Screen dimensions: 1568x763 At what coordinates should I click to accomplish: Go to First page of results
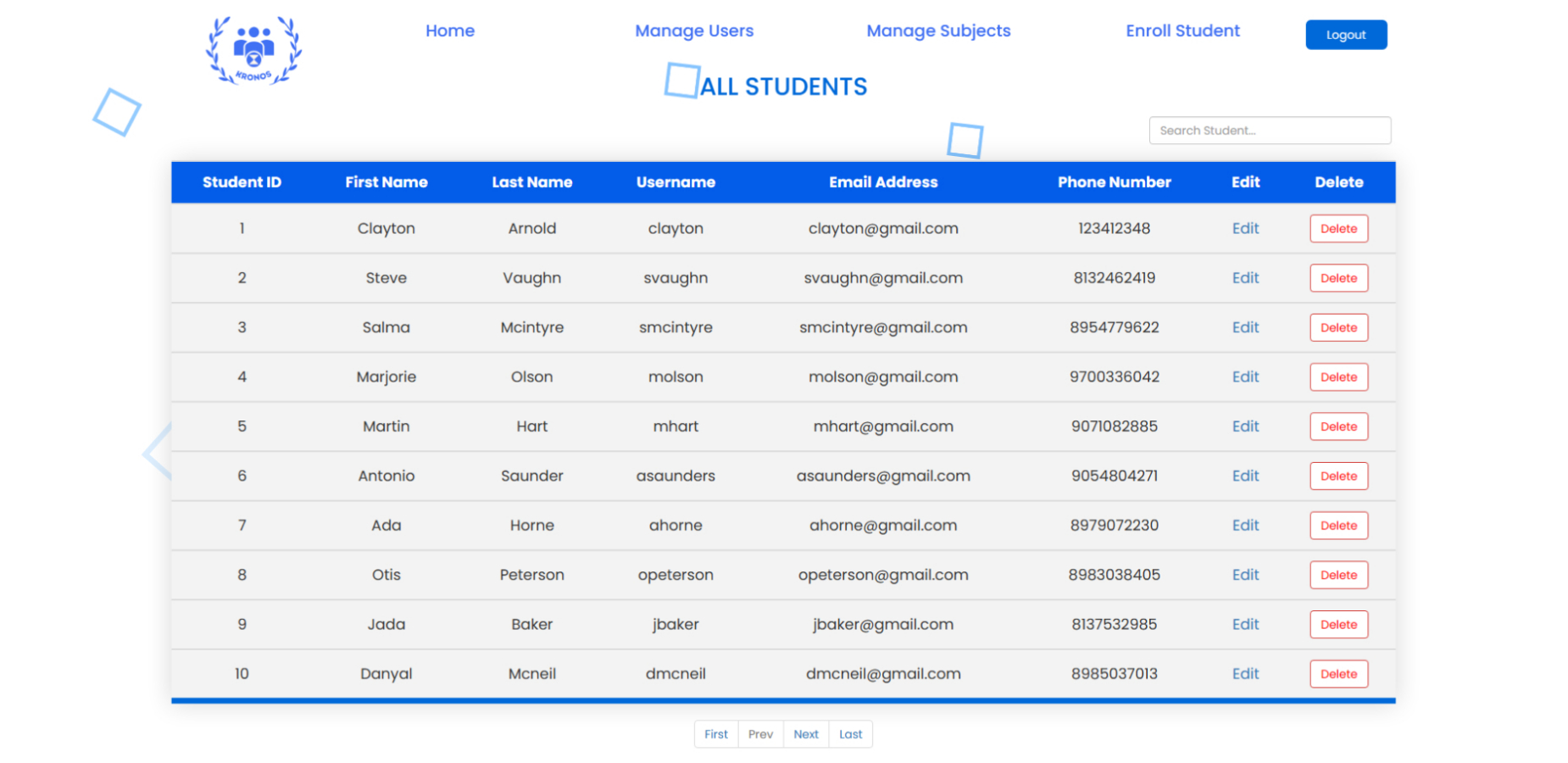click(715, 734)
